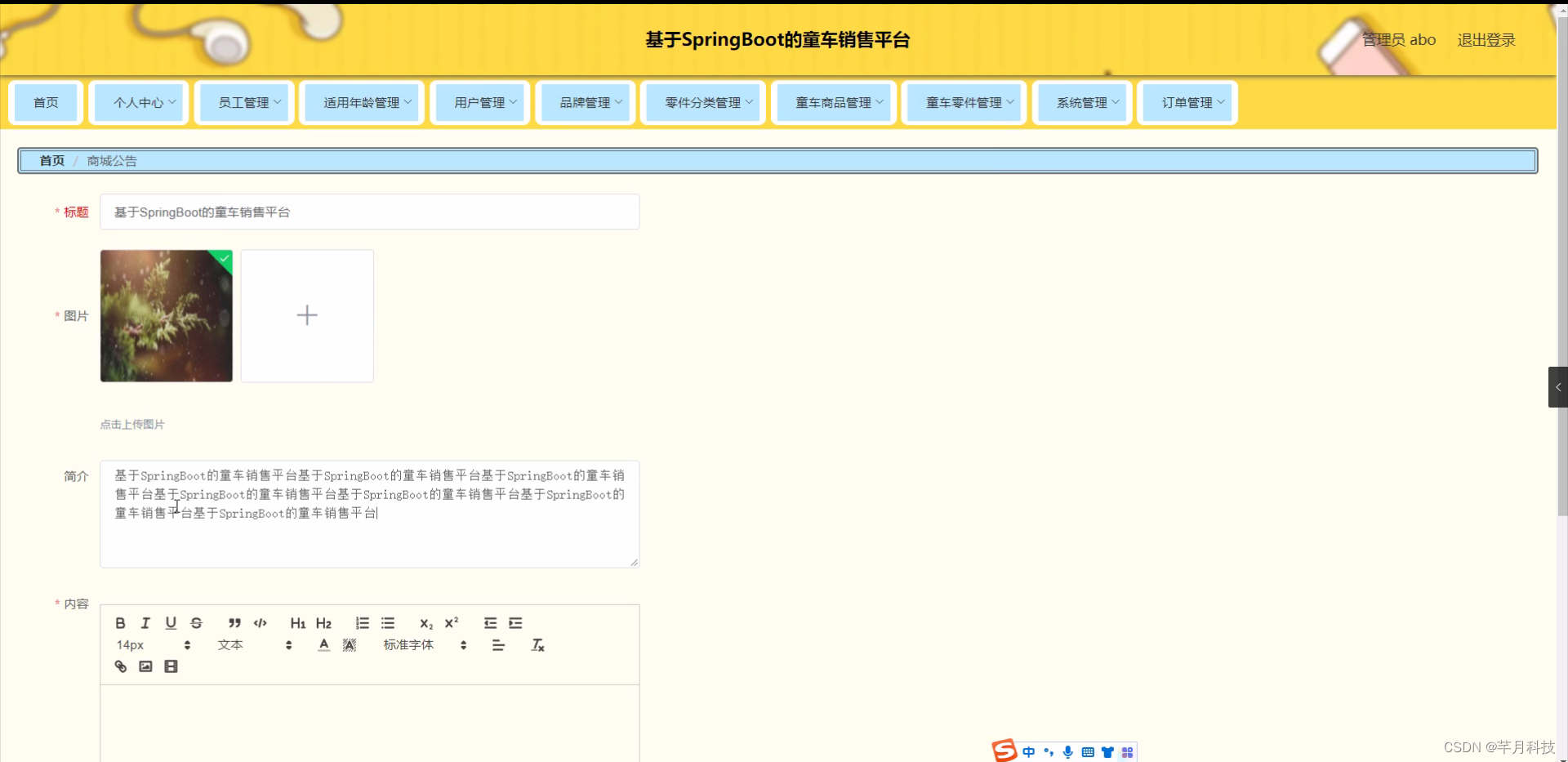Go to 首页 in navigation bar
Image resolution: width=1568 pixels, height=762 pixels.
pos(46,103)
